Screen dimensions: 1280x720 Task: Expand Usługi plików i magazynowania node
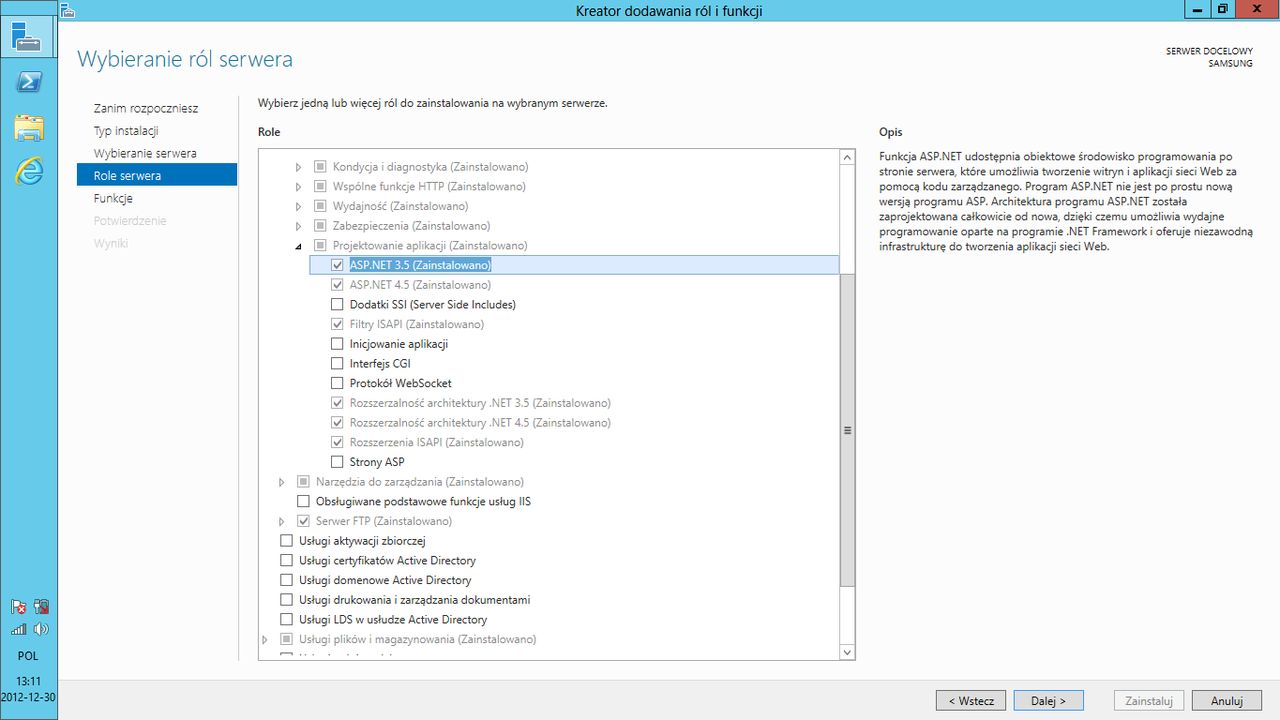click(265, 639)
